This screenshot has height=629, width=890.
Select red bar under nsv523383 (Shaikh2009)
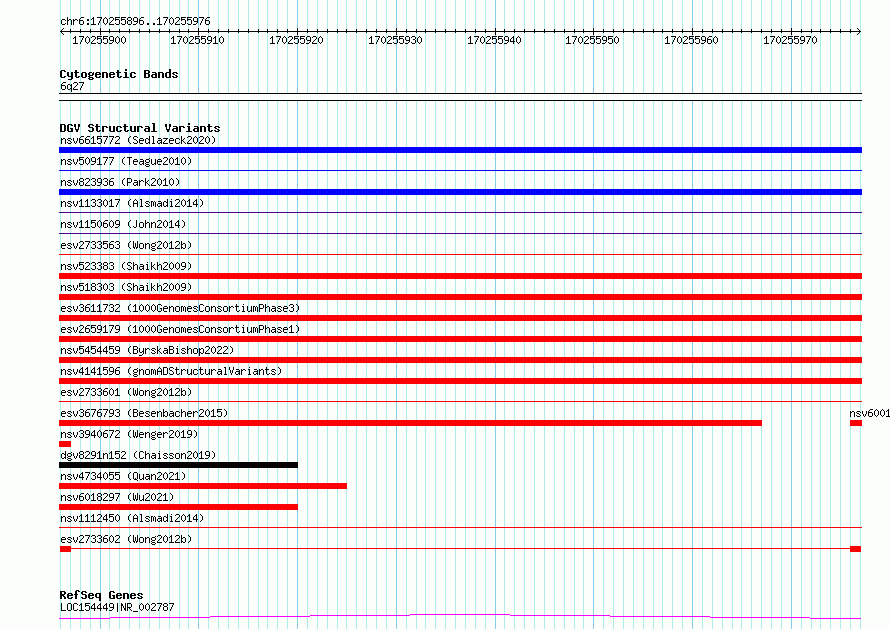[460, 276]
